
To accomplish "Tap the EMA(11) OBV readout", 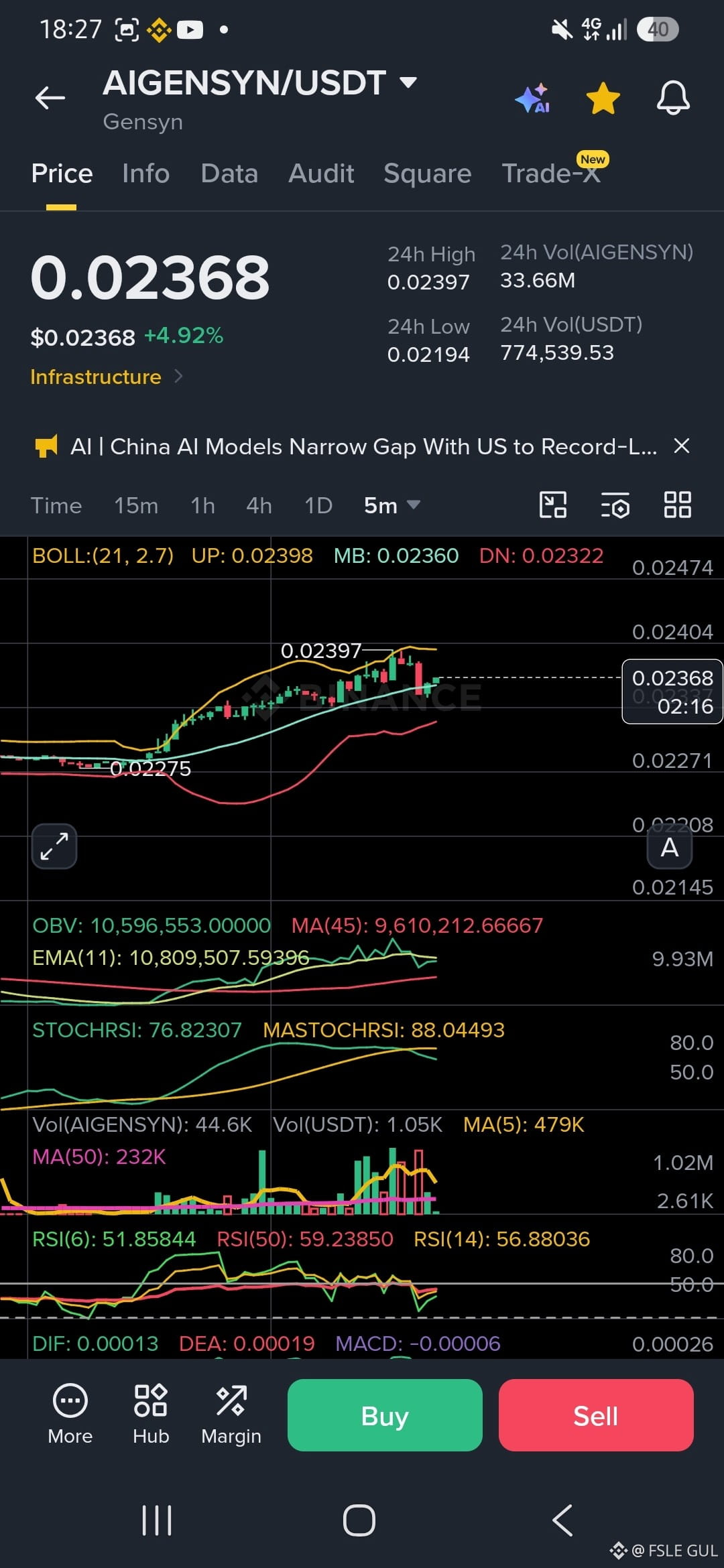I will [171, 958].
